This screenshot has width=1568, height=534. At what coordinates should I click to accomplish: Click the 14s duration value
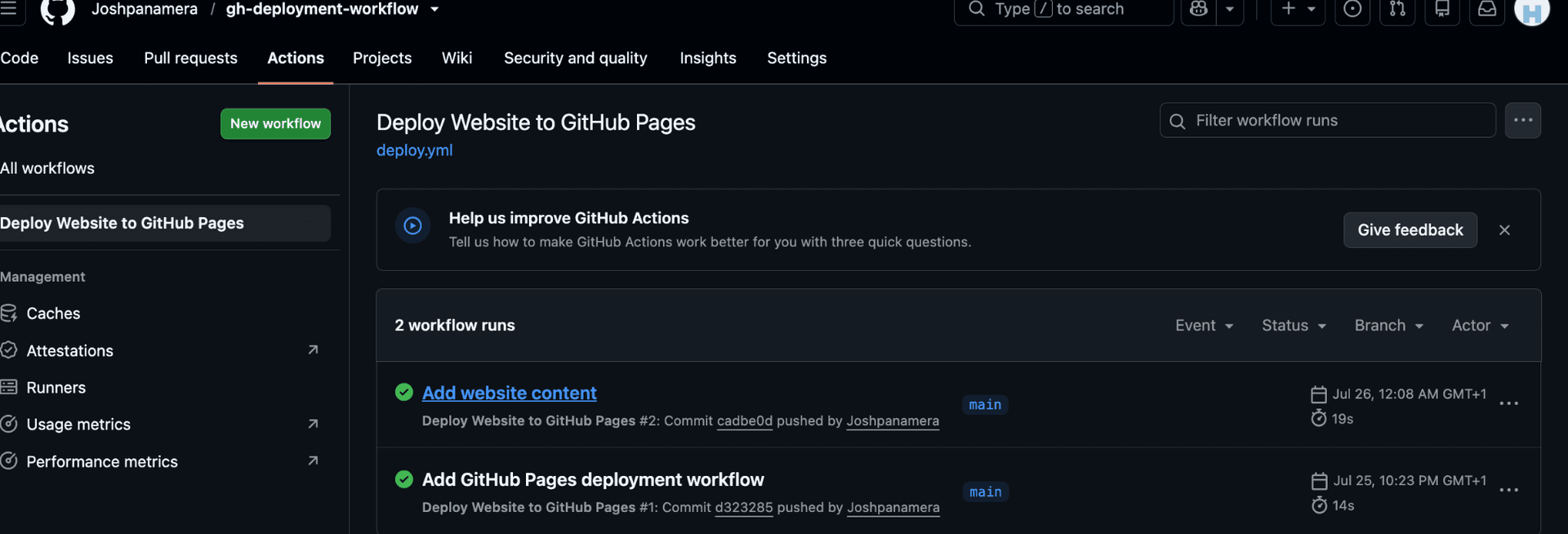1343,505
